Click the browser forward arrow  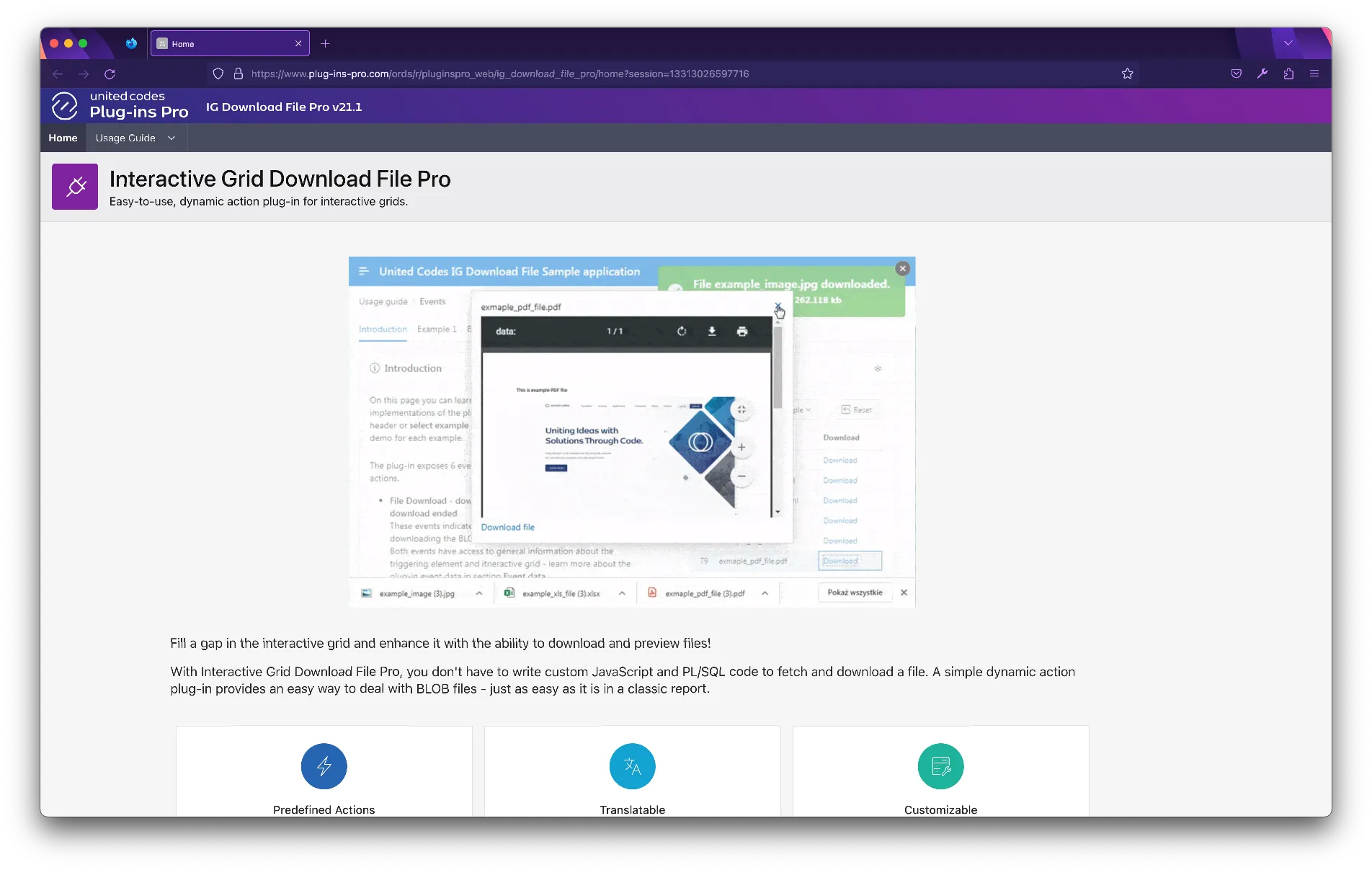[x=84, y=74]
